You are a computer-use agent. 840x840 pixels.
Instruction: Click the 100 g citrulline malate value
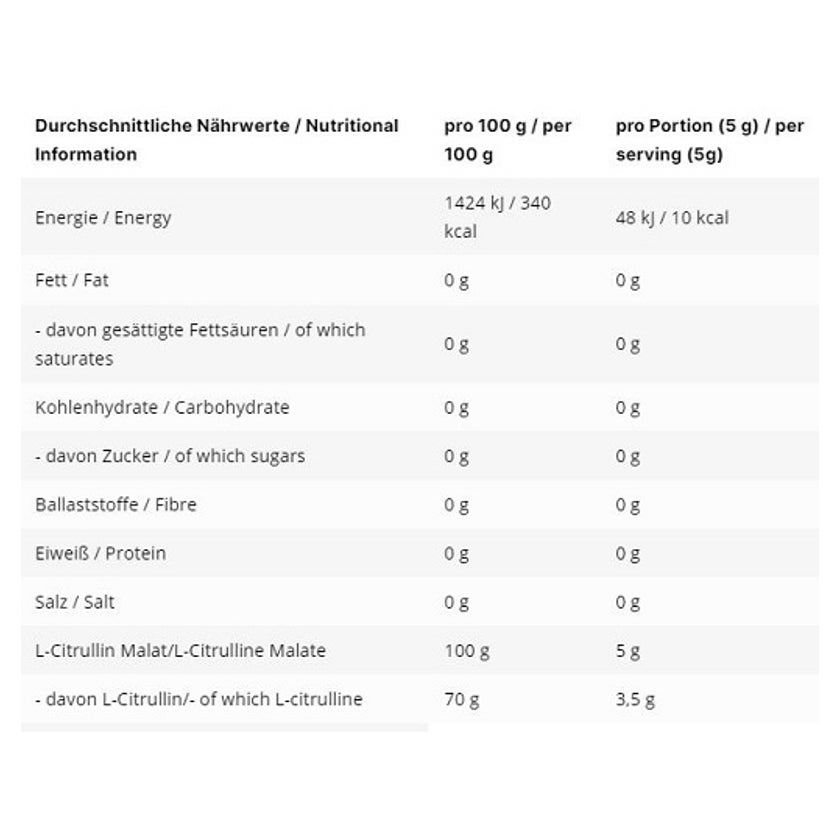pos(467,651)
